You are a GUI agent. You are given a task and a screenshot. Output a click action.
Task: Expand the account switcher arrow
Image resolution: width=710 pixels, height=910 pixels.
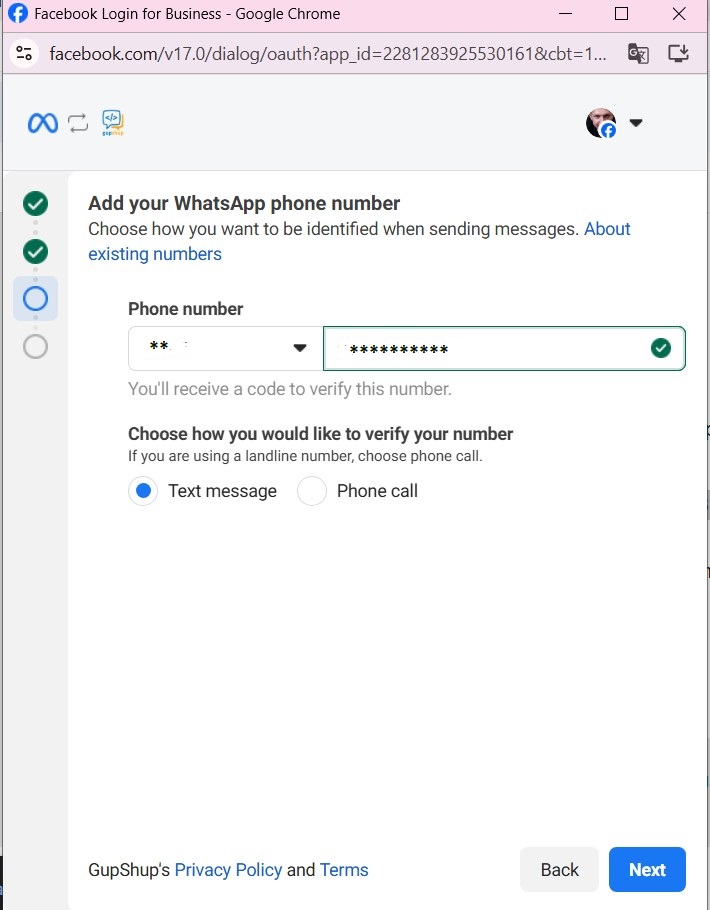[635, 123]
